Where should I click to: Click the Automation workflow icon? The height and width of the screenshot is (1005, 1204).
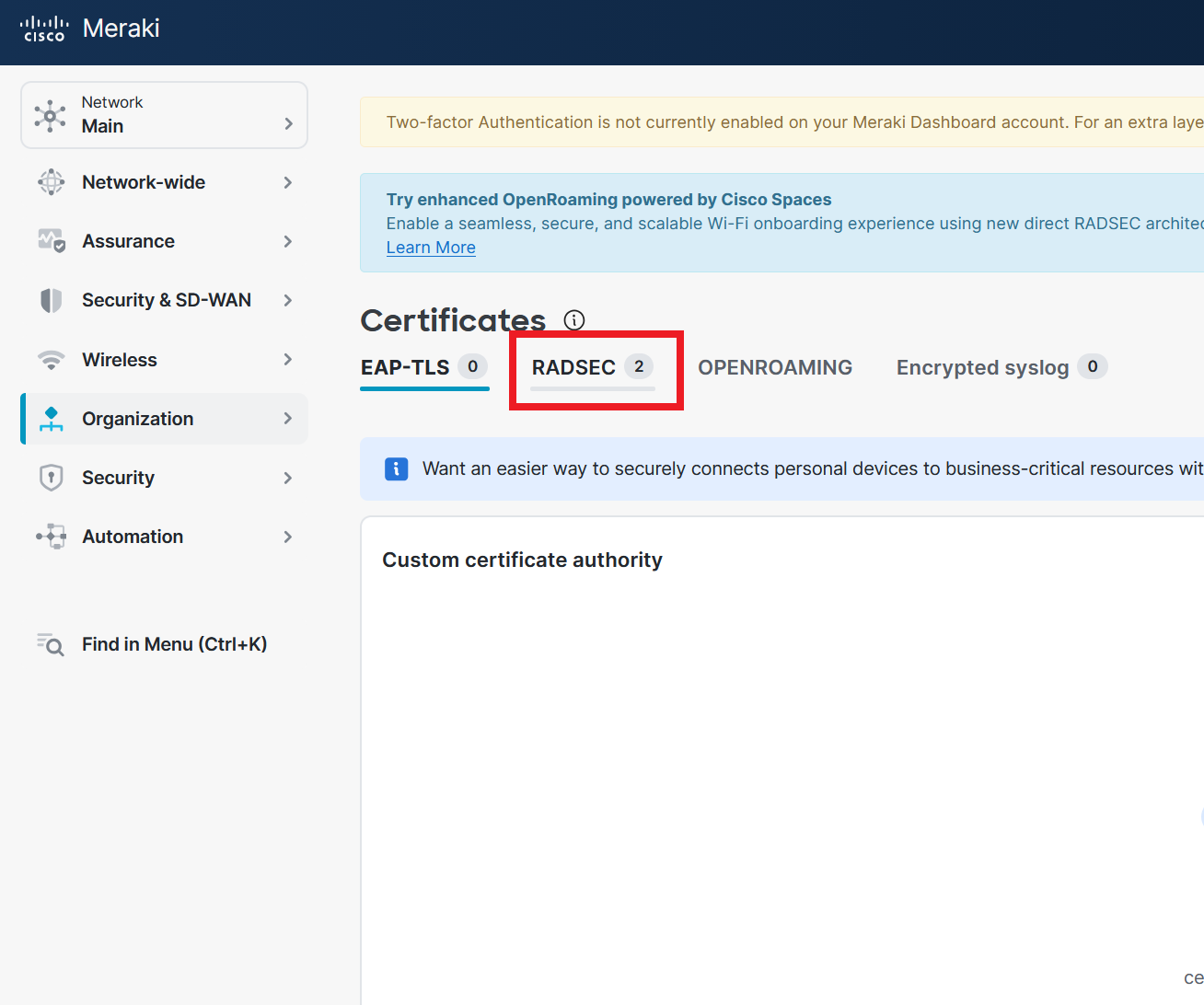[52, 537]
